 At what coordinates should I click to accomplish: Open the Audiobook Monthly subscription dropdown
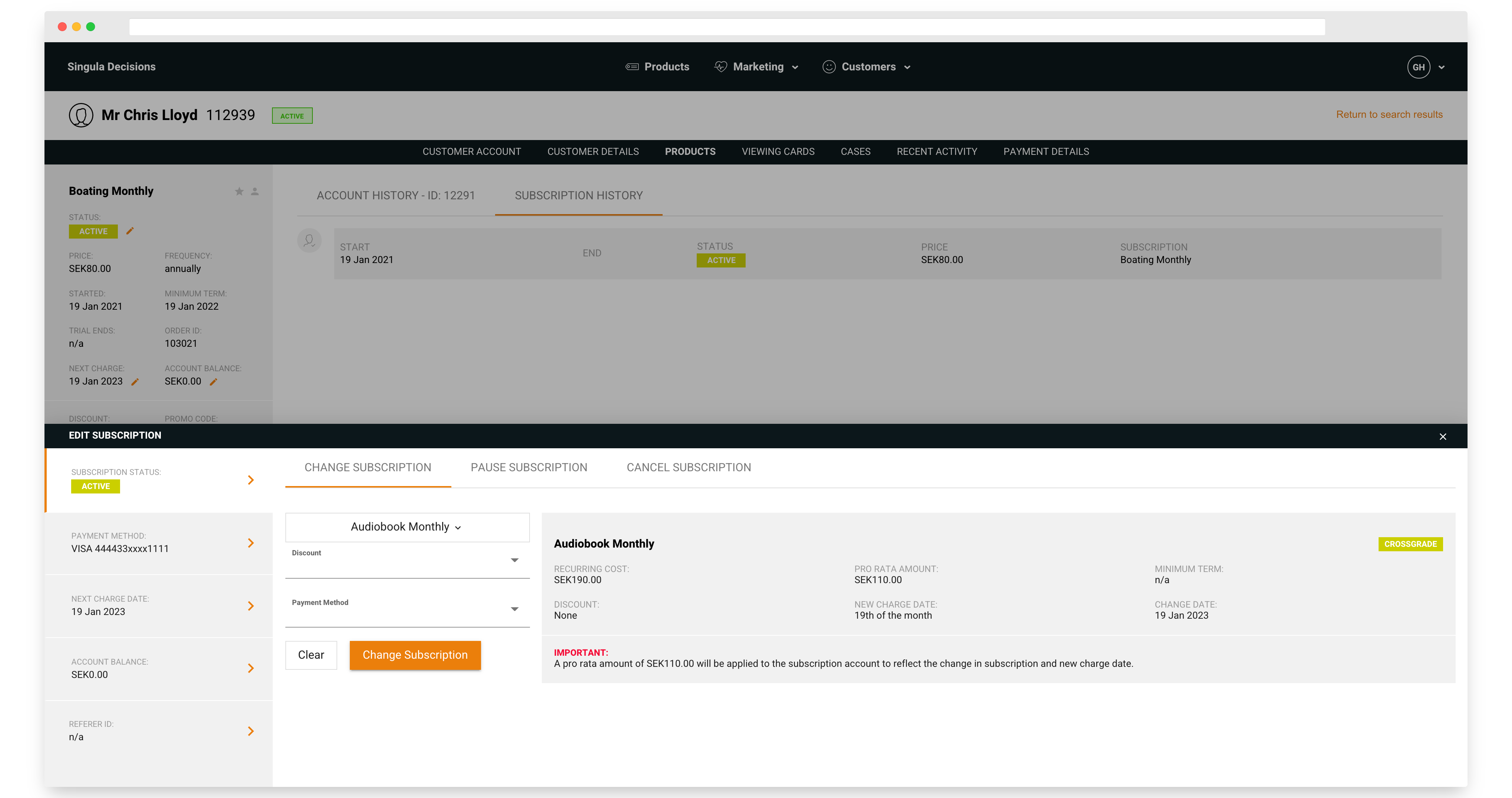(407, 527)
